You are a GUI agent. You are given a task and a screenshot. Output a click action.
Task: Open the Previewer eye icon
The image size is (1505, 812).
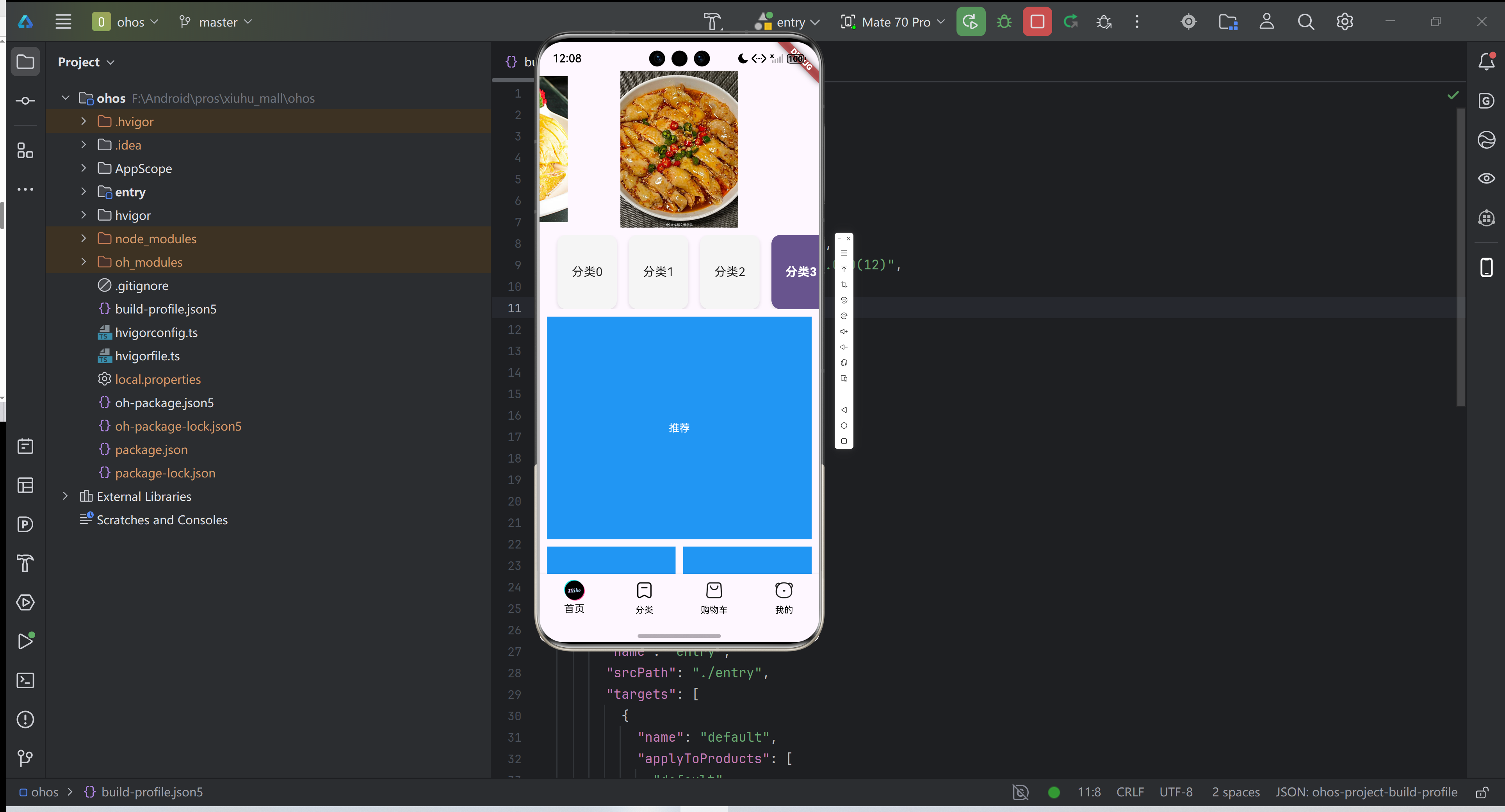pos(1486,178)
